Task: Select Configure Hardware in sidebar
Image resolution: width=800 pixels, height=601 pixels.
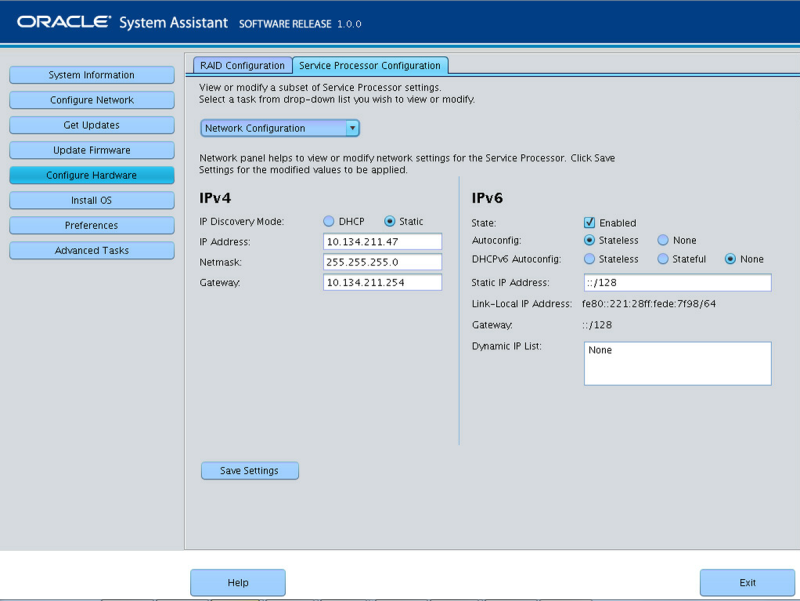Action: (x=92, y=175)
